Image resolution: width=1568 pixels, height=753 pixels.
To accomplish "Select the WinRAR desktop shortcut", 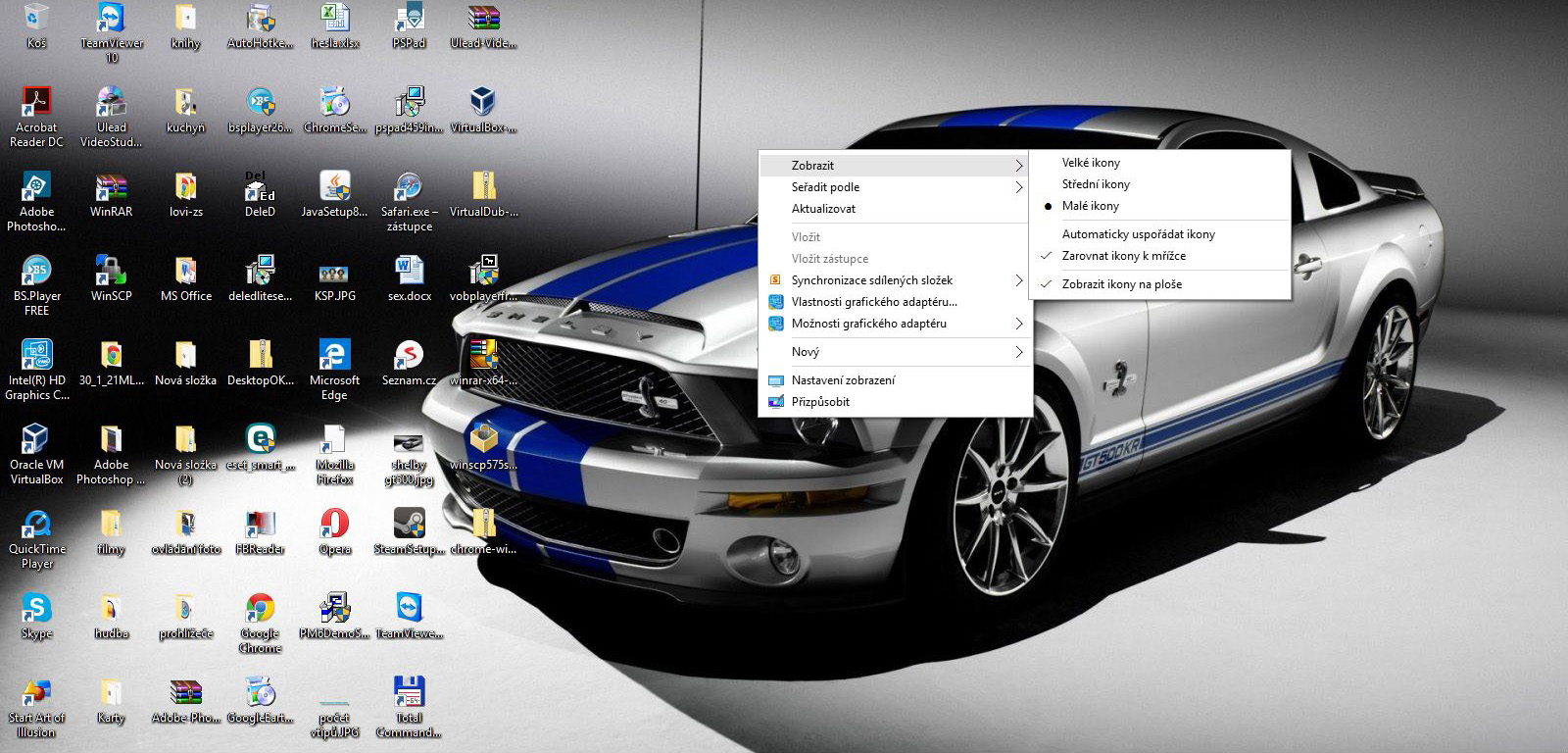I will [111, 187].
